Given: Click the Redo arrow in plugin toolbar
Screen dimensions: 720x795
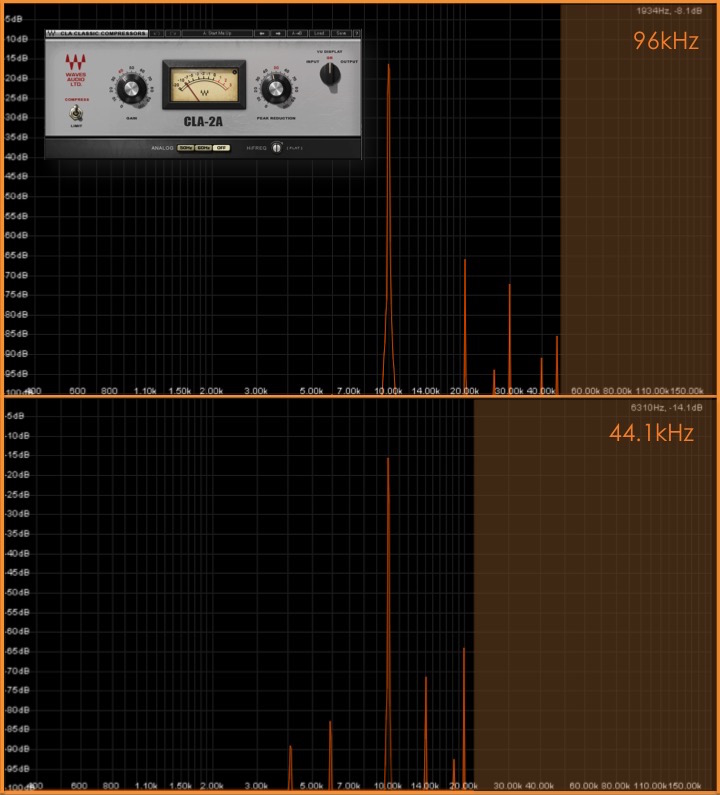Looking at the screenshot, I should [x=173, y=33].
